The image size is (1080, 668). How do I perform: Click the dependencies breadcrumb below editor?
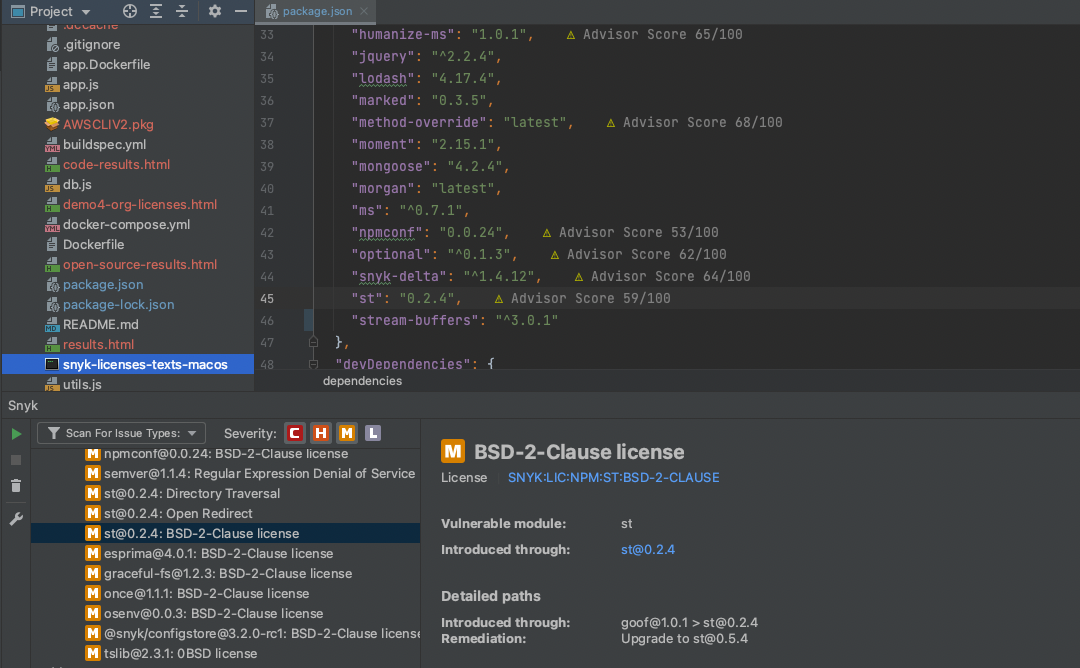tap(362, 381)
